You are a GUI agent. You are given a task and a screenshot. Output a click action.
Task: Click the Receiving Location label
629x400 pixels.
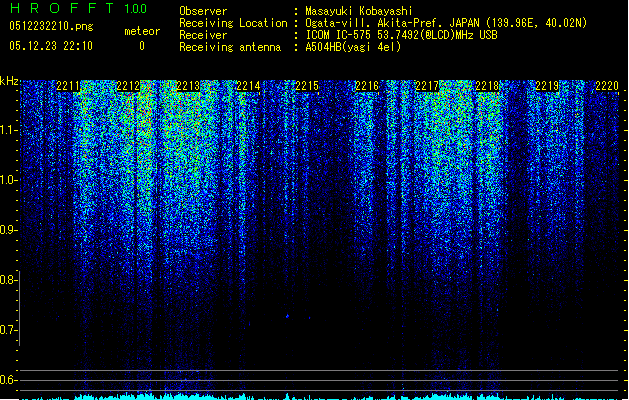(x=233, y=23)
